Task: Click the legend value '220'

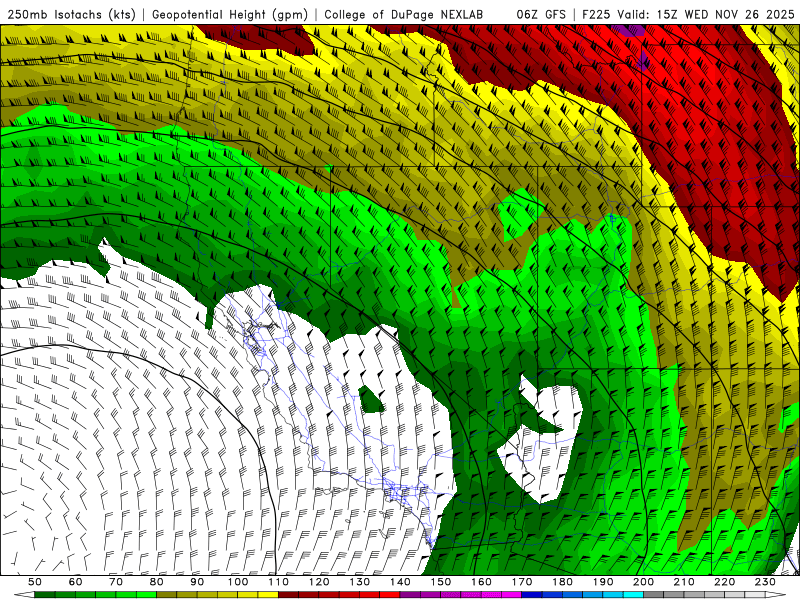Action: pos(724,582)
